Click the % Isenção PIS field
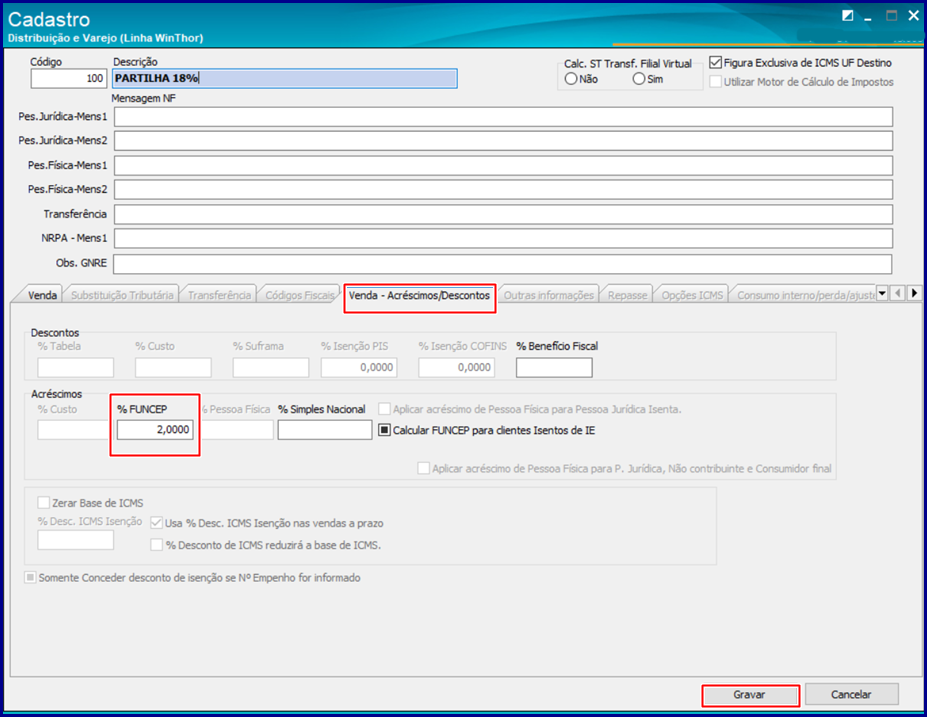927x717 pixels. click(359, 368)
